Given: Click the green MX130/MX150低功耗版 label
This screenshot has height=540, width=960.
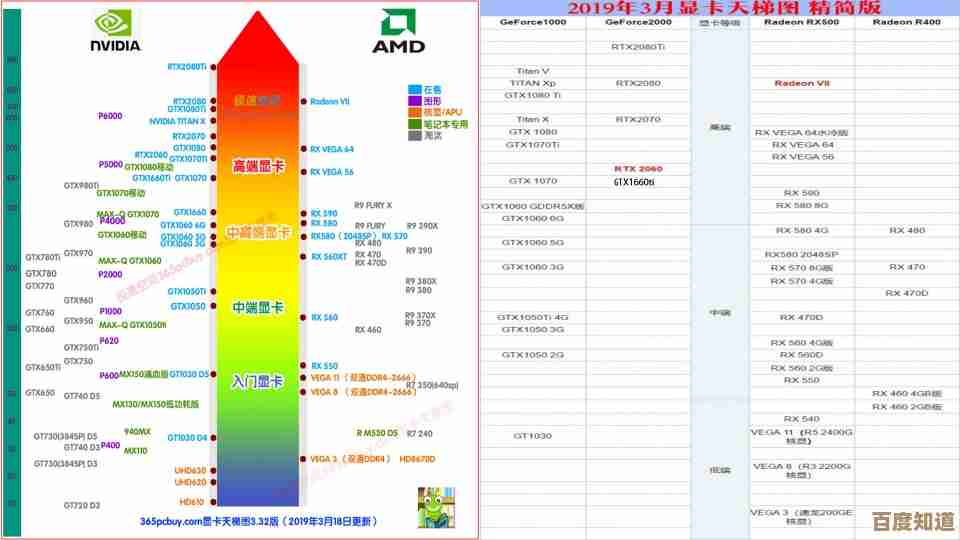Looking at the screenshot, I should click(156, 405).
